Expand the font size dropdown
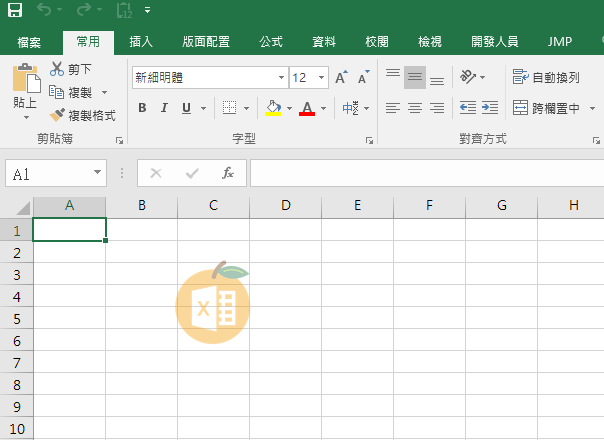Screen dimensions: 604x440 tap(322, 77)
